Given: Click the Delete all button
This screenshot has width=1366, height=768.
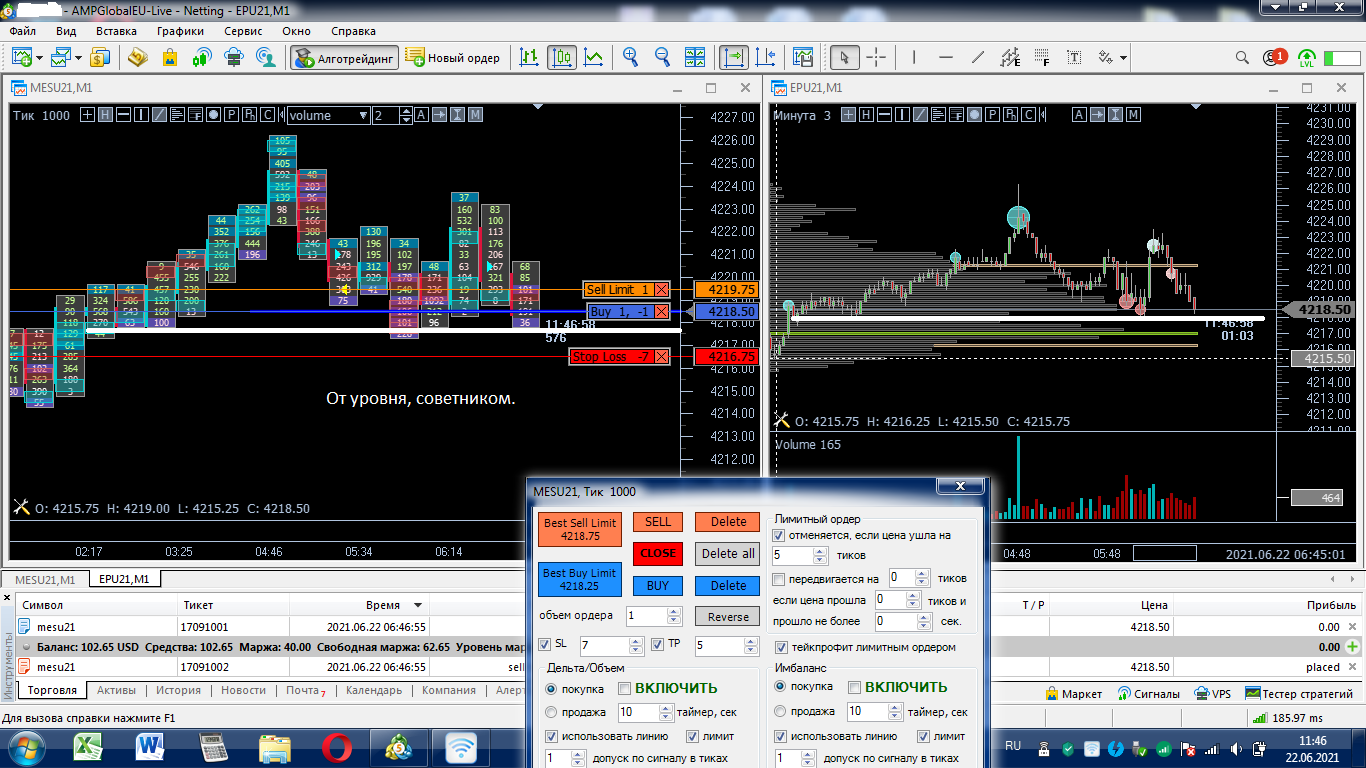Looking at the screenshot, I should tap(728, 553).
